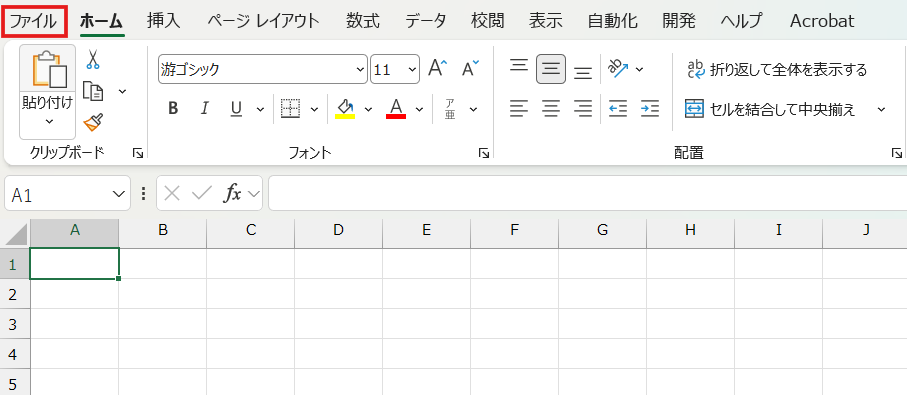907x395 pixels.
Task: Decrease font size with small A icon
Action: (x=470, y=68)
